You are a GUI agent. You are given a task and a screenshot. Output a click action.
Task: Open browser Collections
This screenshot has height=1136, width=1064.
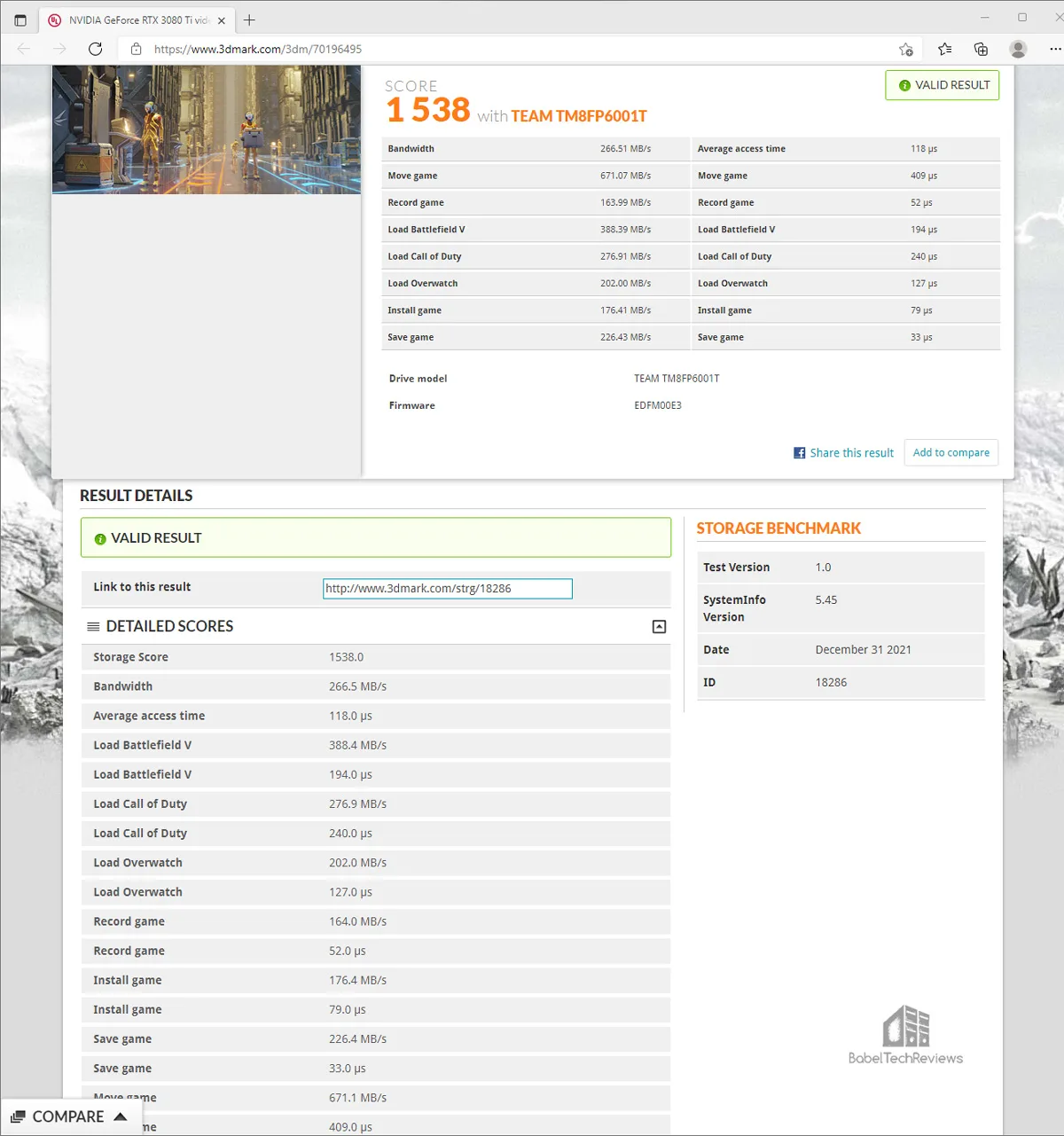coord(981,49)
